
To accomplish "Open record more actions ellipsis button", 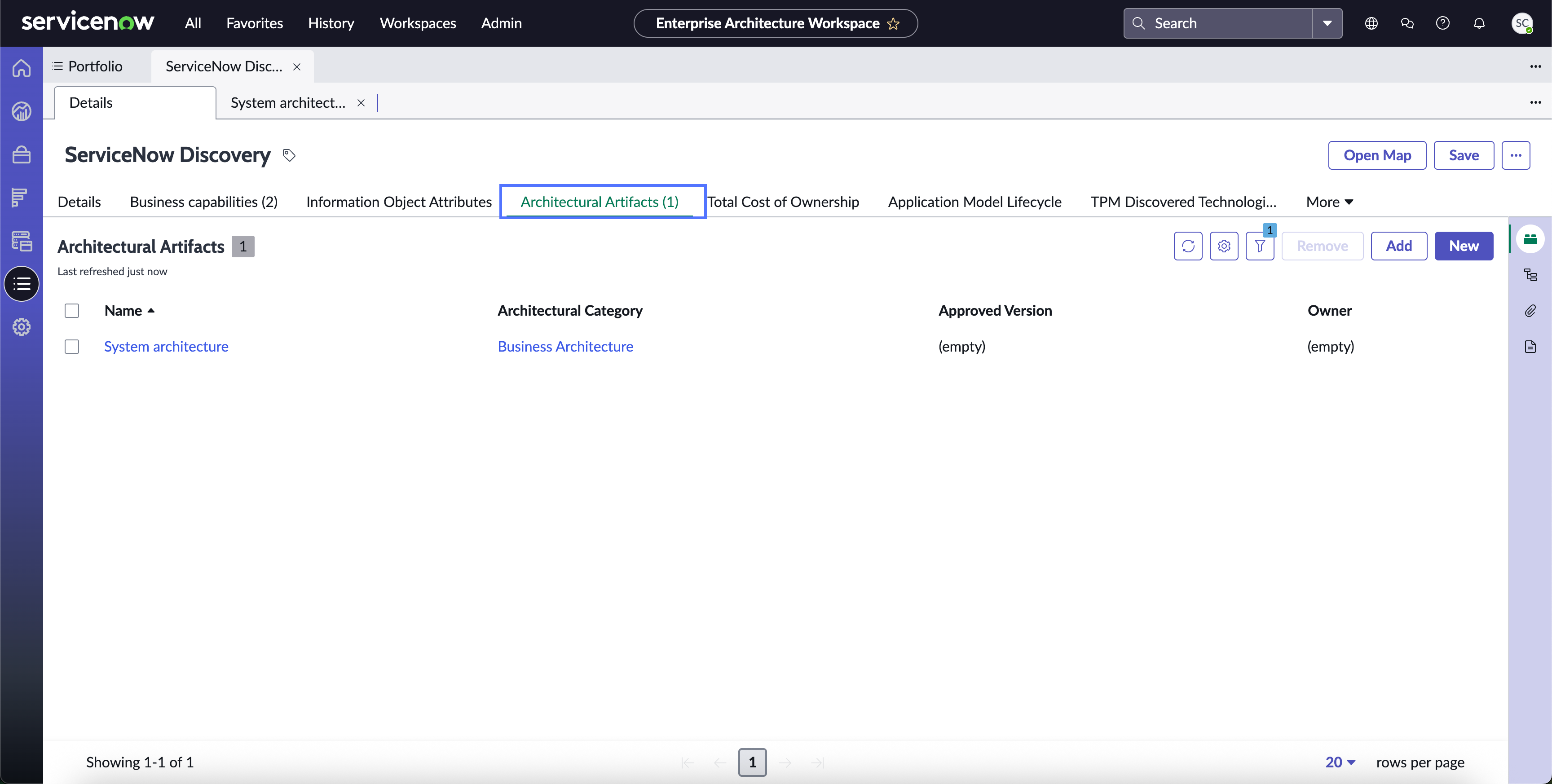I will click(1516, 155).
